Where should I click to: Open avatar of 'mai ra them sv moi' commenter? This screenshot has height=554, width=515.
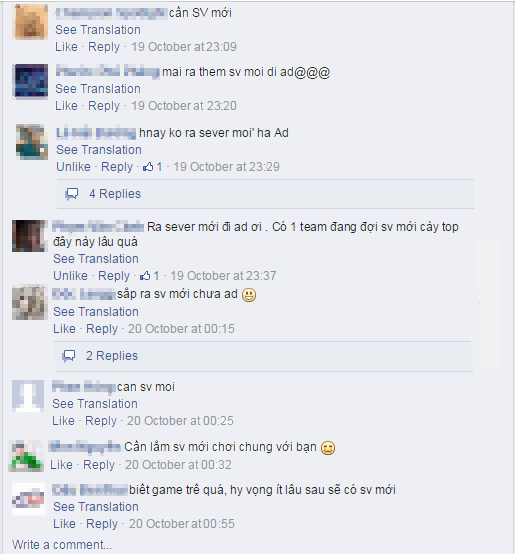pyautogui.click(x=30, y=81)
